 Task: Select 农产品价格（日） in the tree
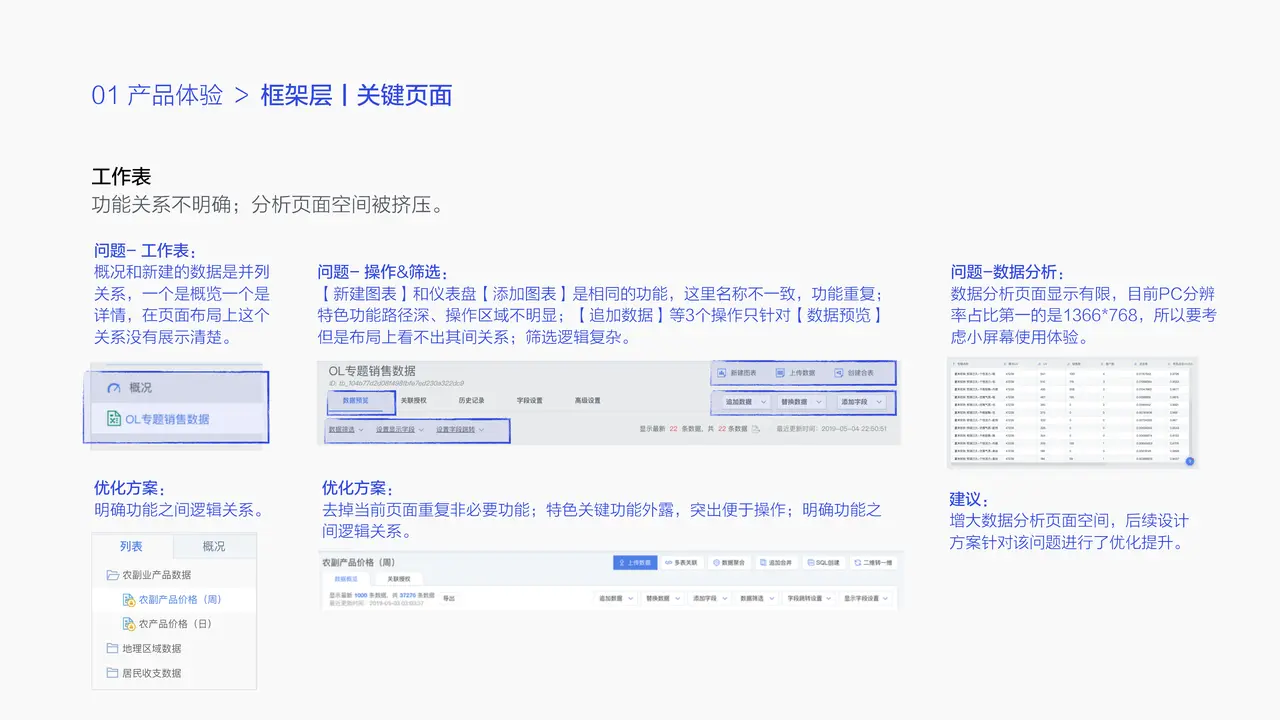tap(174, 624)
